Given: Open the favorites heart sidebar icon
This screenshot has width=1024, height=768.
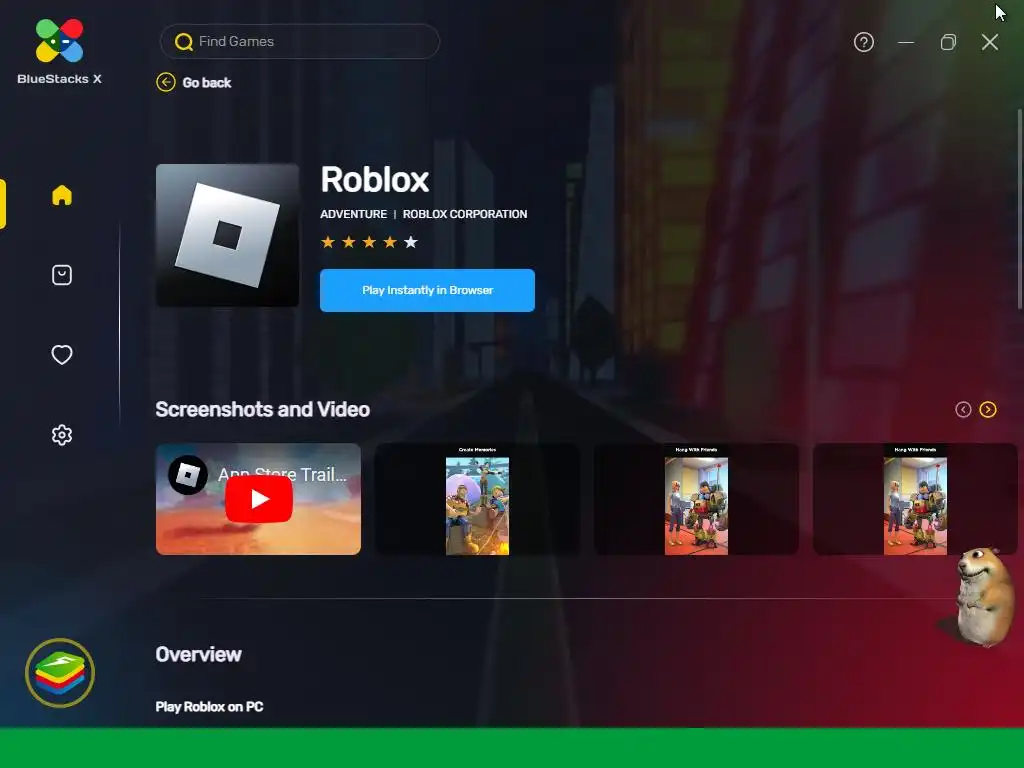Looking at the screenshot, I should coord(62,355).
